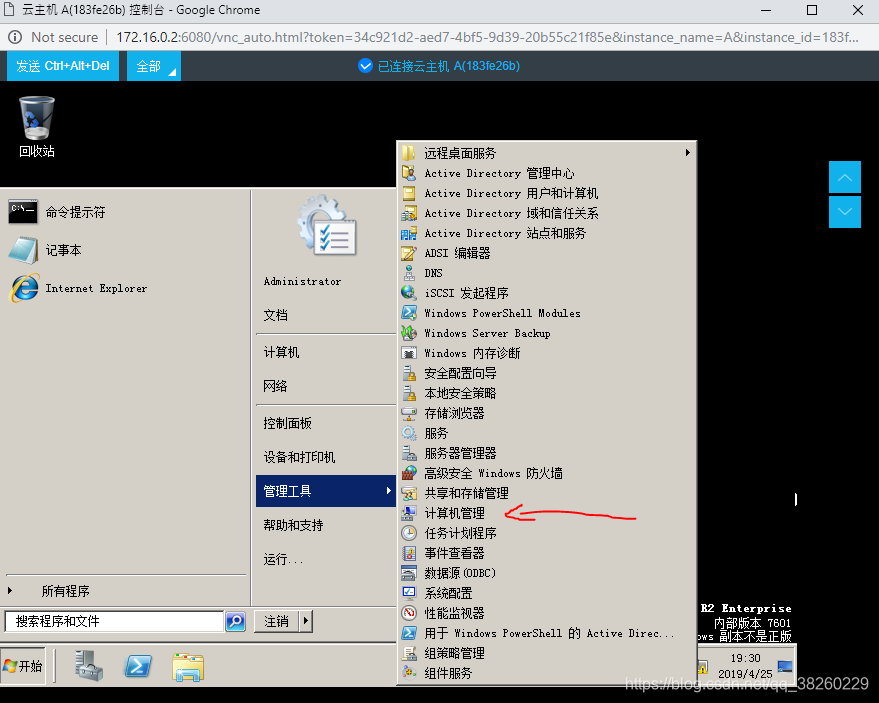Send Ctrl+Alt+Del to the VM

[x=63, y=66]
